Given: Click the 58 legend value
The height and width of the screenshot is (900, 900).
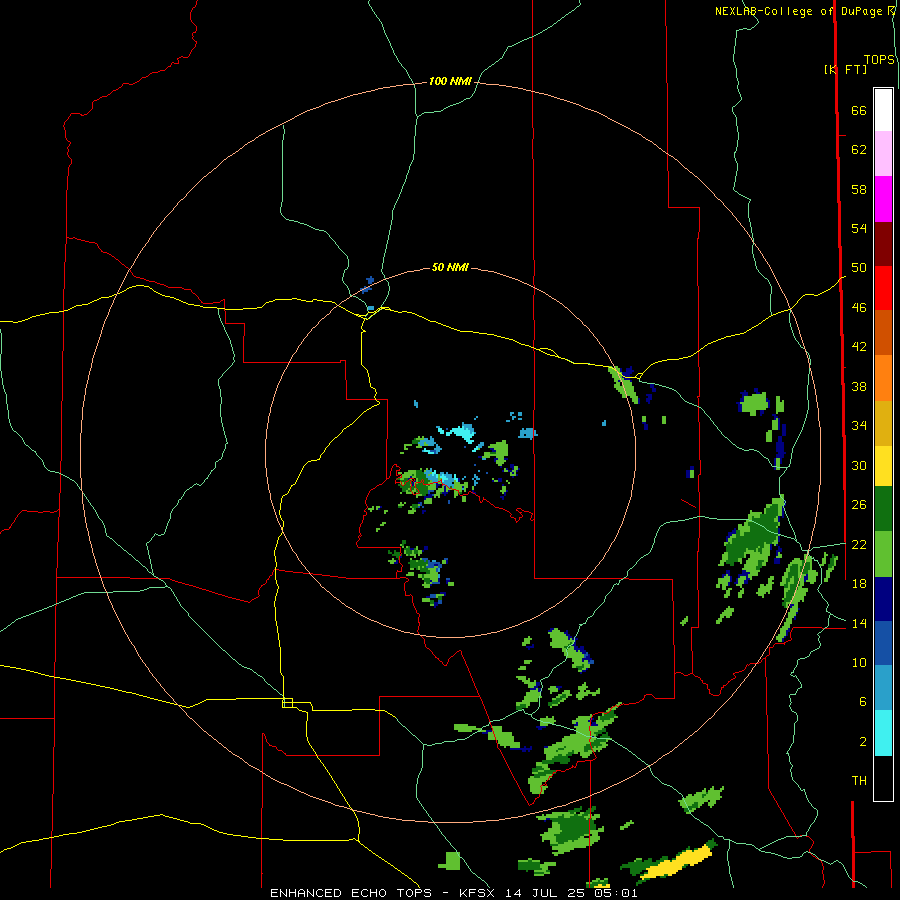Looking at the screenshot, I should point(859,189).
